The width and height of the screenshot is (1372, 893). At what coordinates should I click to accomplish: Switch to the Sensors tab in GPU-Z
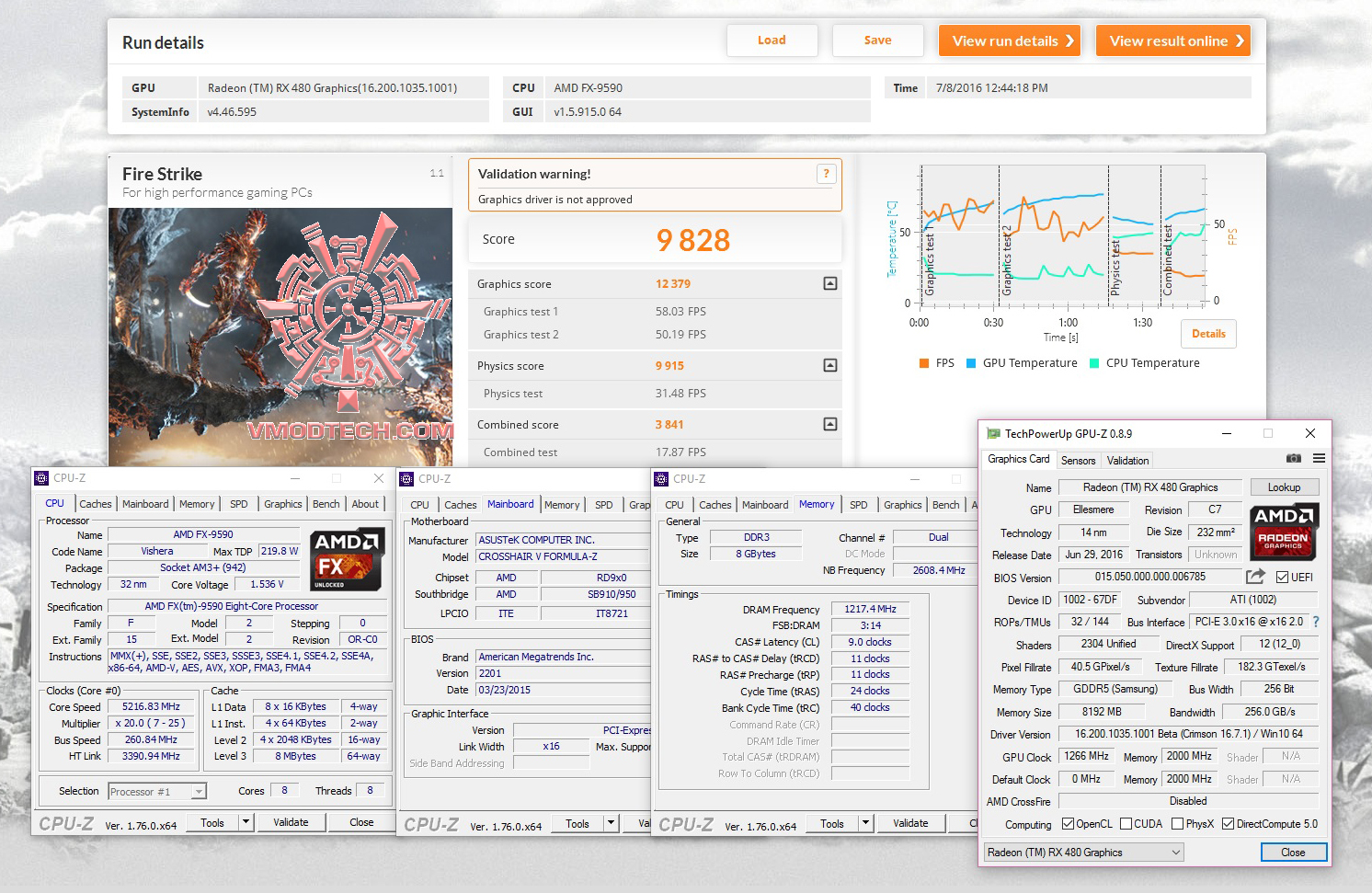point(1078,461)
